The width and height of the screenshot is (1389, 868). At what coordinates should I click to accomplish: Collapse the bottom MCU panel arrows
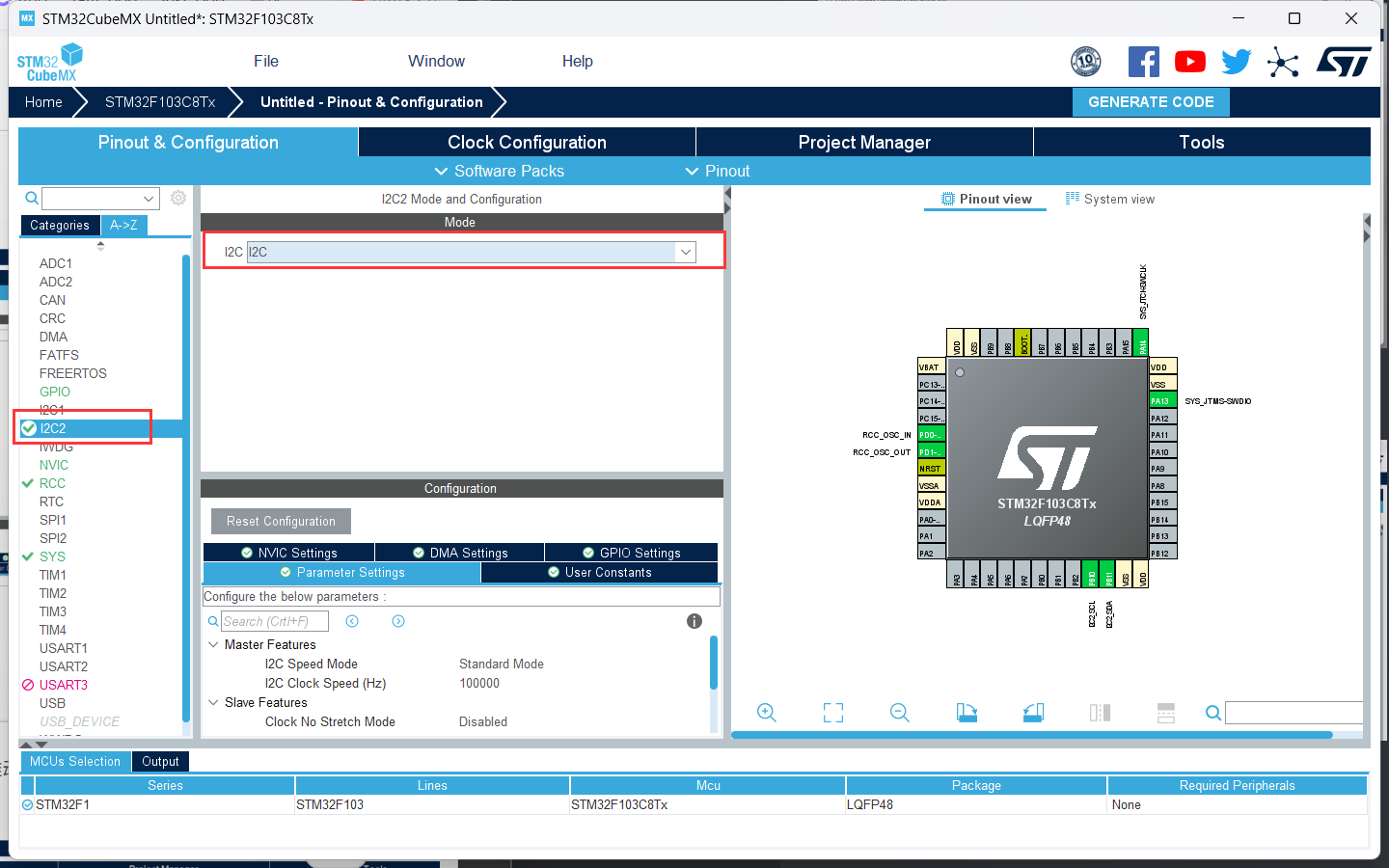coord(34,745)
